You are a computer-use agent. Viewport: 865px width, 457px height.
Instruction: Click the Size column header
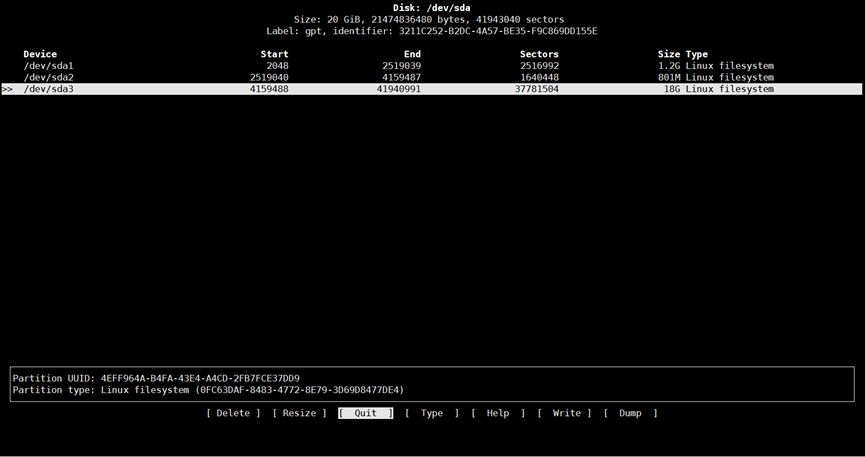(x=669, y=54)
